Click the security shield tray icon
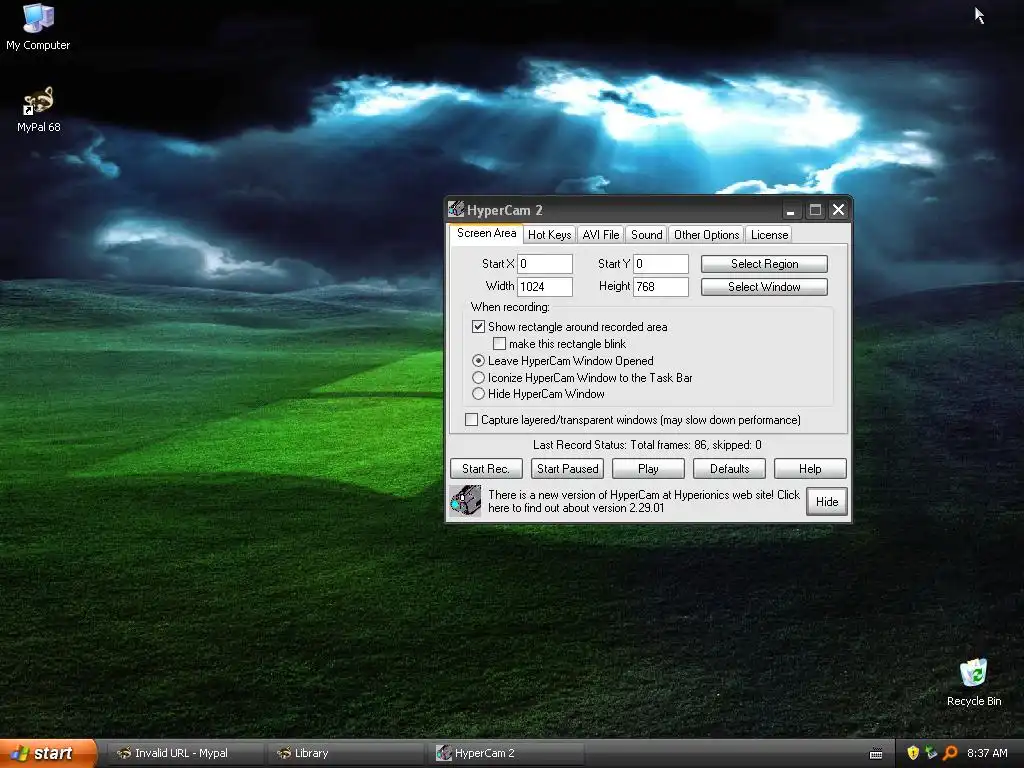The width and height of the screenshot is (1024, 768). click(913, 753)
